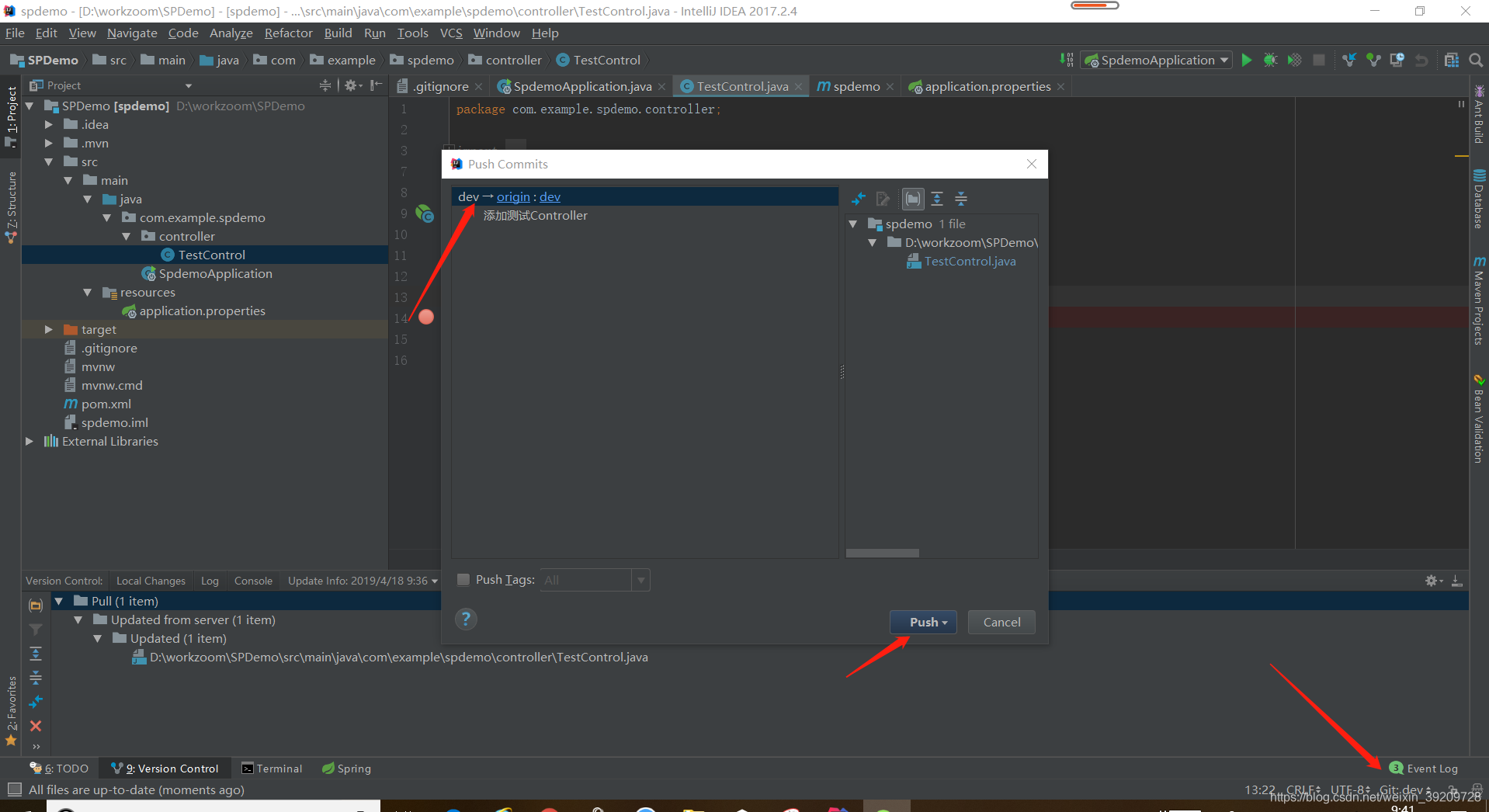This screenshot has height=812, width=1489.
Task: Open Database side panel
Action: point(1479,199)
